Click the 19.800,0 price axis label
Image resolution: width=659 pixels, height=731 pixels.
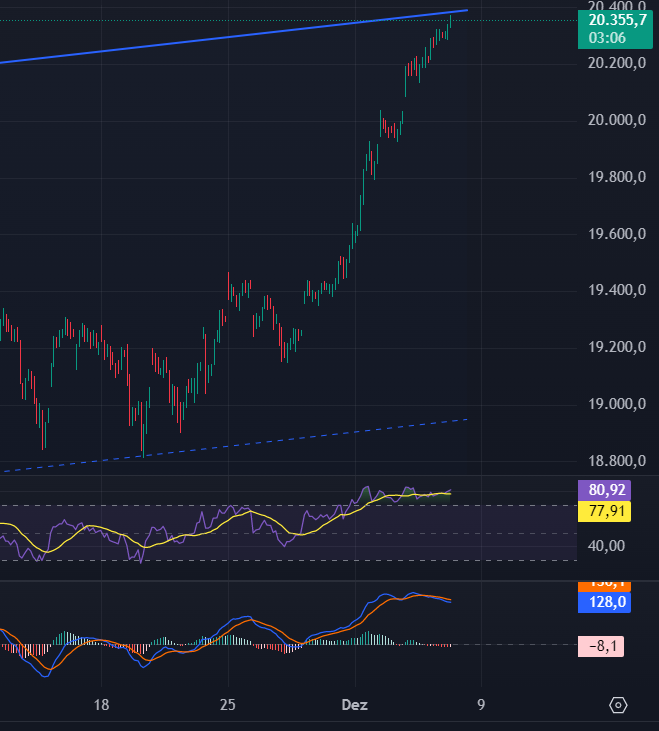click(617, 177)
